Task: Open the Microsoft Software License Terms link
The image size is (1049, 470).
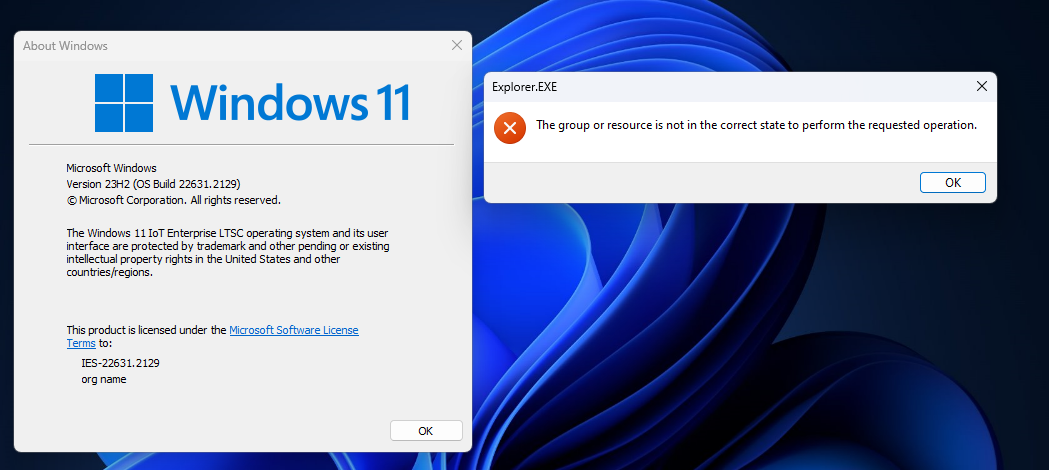Action: [x=213, y=336]
